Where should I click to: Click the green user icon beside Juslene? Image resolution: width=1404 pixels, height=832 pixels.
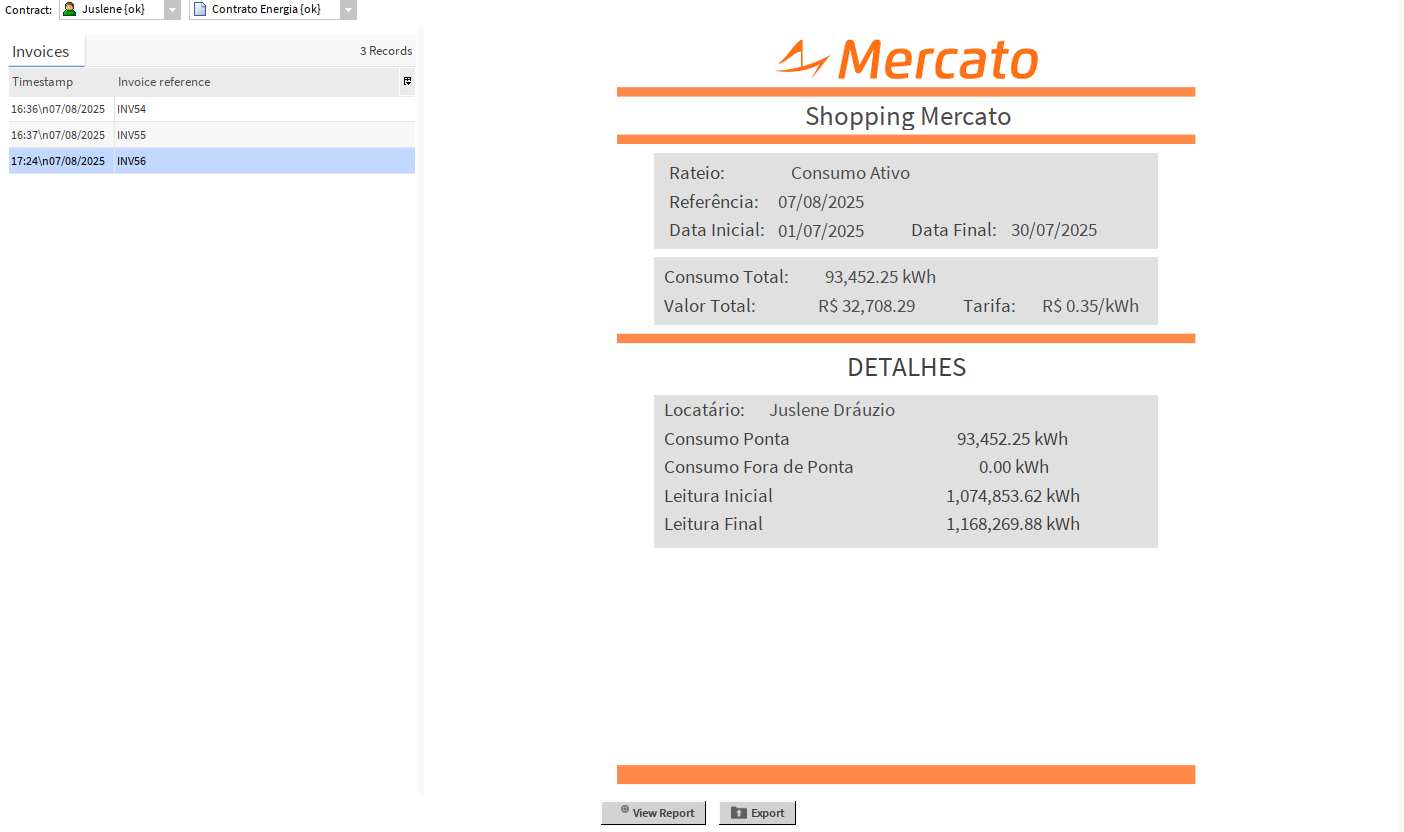click(x=69, y=9)
